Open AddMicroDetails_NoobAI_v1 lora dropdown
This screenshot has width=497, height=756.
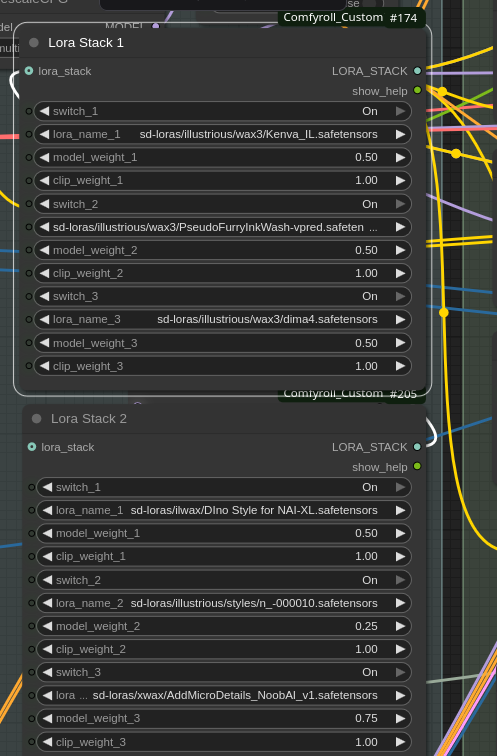pos(224,696)
